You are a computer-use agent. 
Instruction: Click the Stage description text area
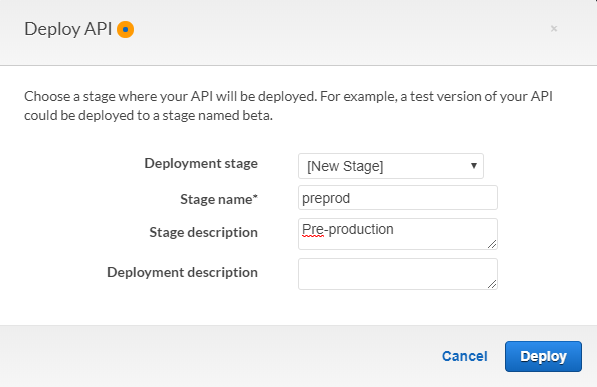397,234
